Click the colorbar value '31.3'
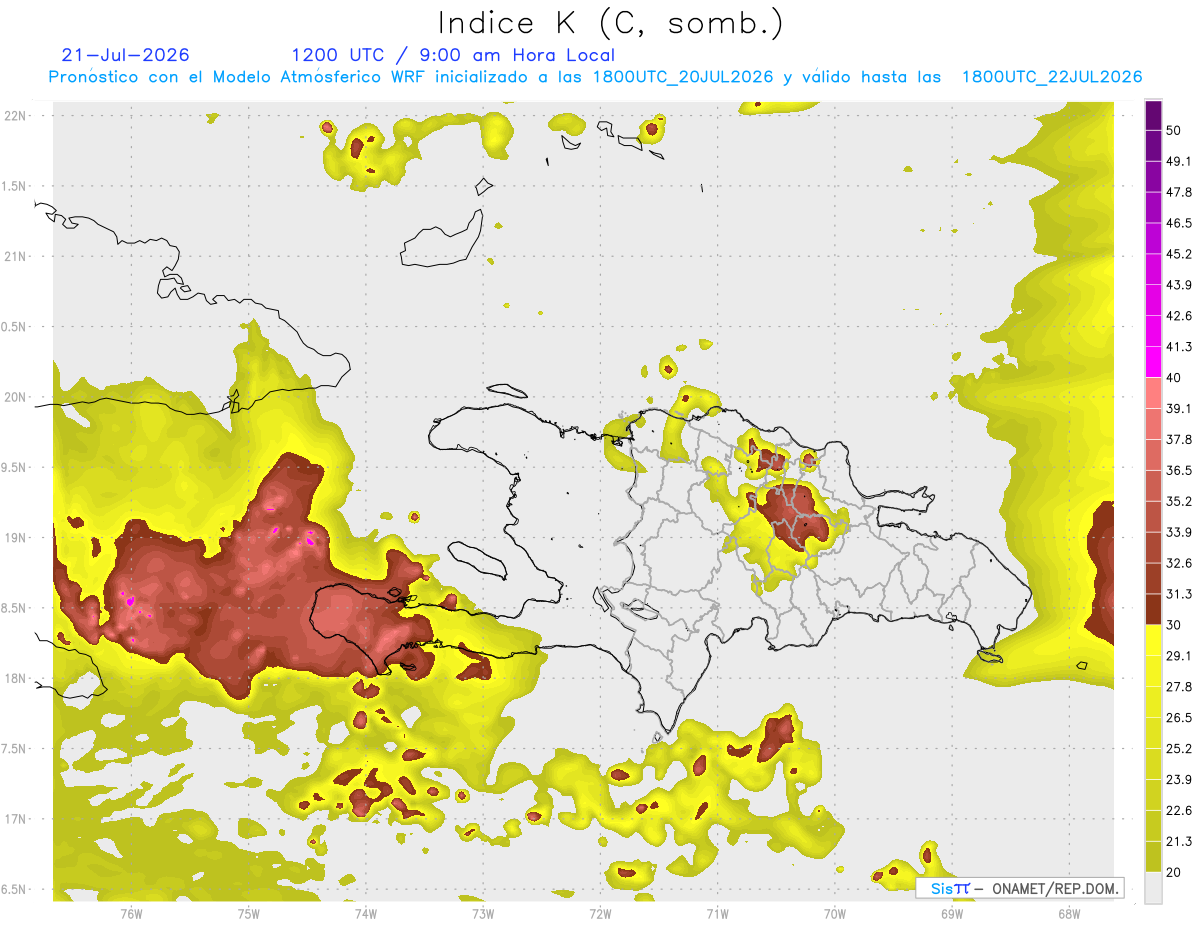This screenshot has width=1200, height=927. pos(1179,594)
